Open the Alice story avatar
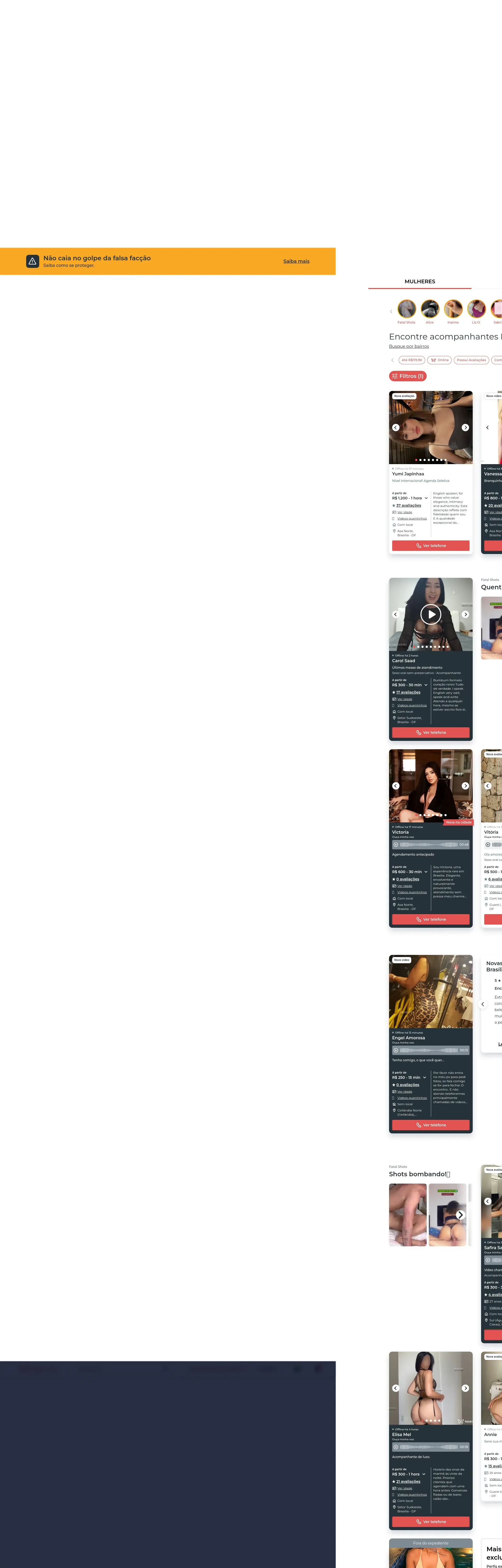Screen dimensions: 502x1568 [430, 309]
